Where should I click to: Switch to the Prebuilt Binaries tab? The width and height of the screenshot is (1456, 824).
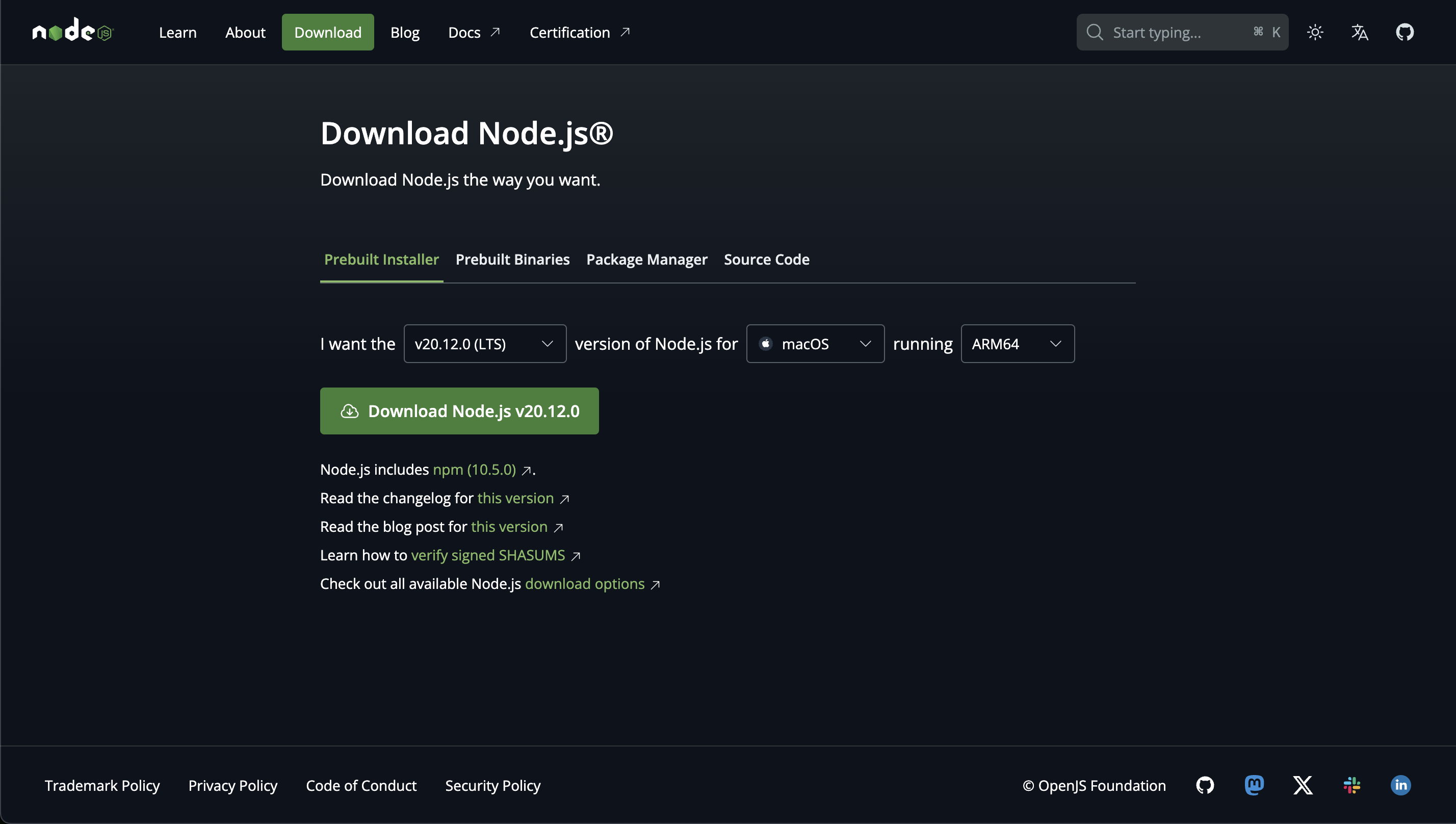(512, 259)
